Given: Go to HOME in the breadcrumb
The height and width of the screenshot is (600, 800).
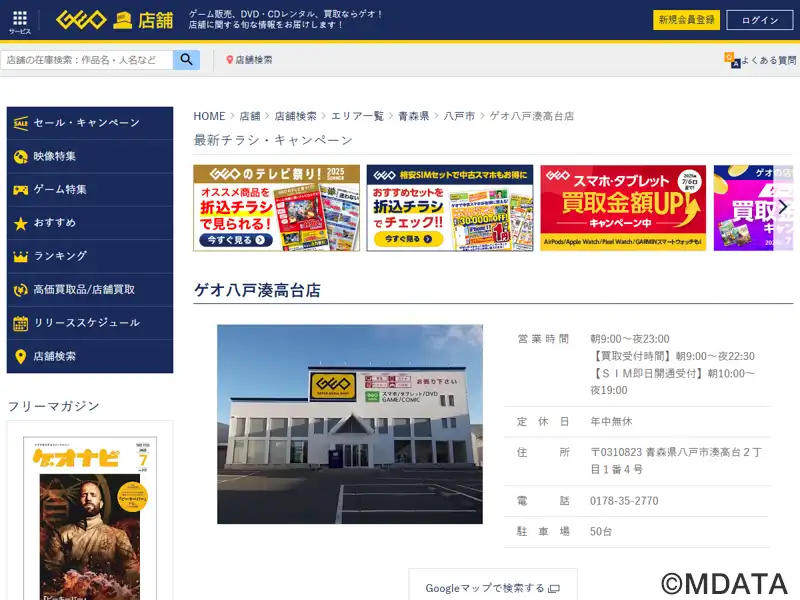Looking at the screenshot, I should click(209, 116).
